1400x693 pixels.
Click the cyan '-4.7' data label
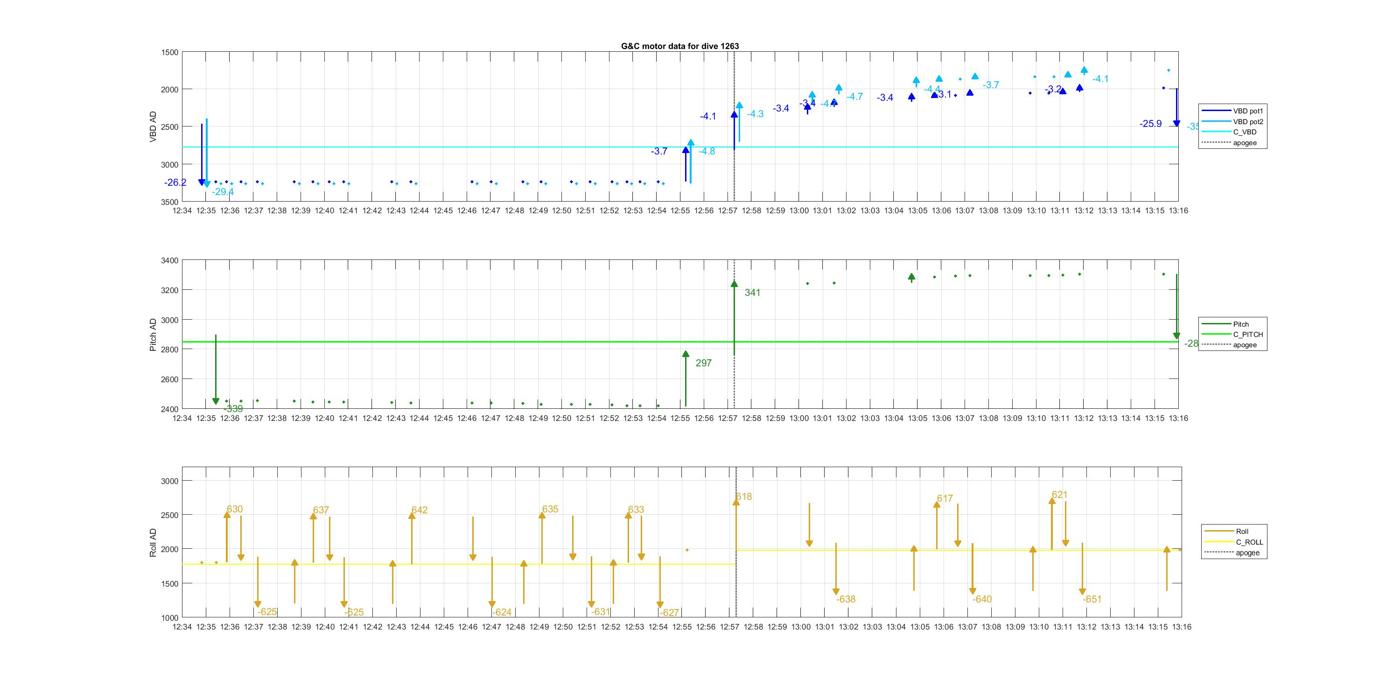tap(854, 97)
